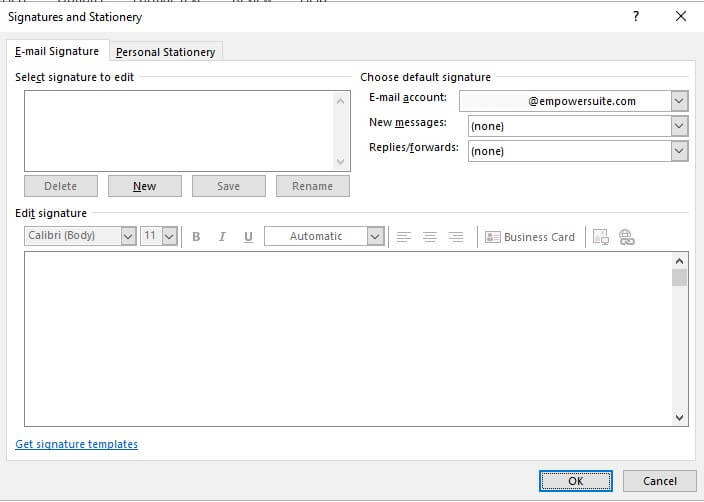Open the Replies/forwards signature dropdown
The image size is (704, 502).
pos(680,151)
